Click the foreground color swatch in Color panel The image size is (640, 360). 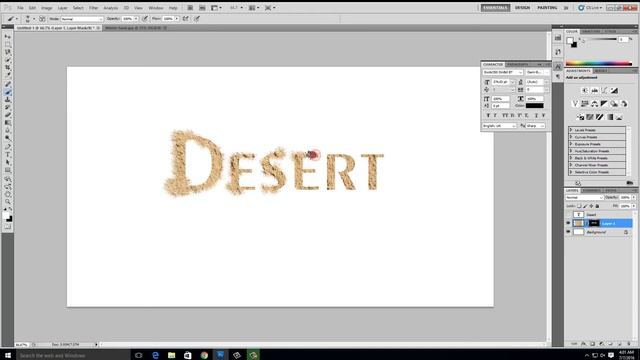point(570,40)
